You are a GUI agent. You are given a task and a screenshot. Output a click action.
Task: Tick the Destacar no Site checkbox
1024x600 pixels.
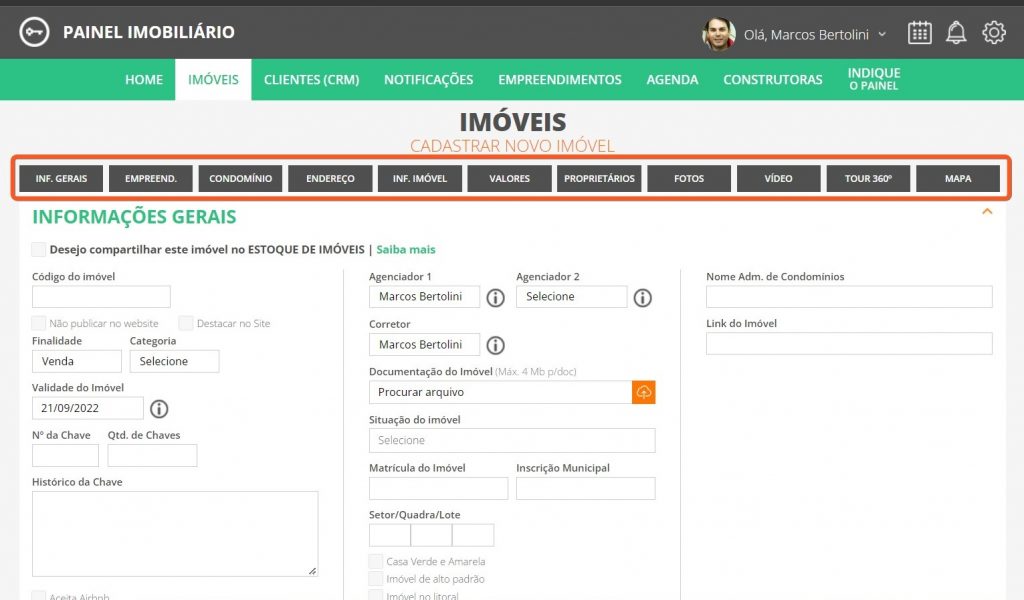click(x=186, y=323)
